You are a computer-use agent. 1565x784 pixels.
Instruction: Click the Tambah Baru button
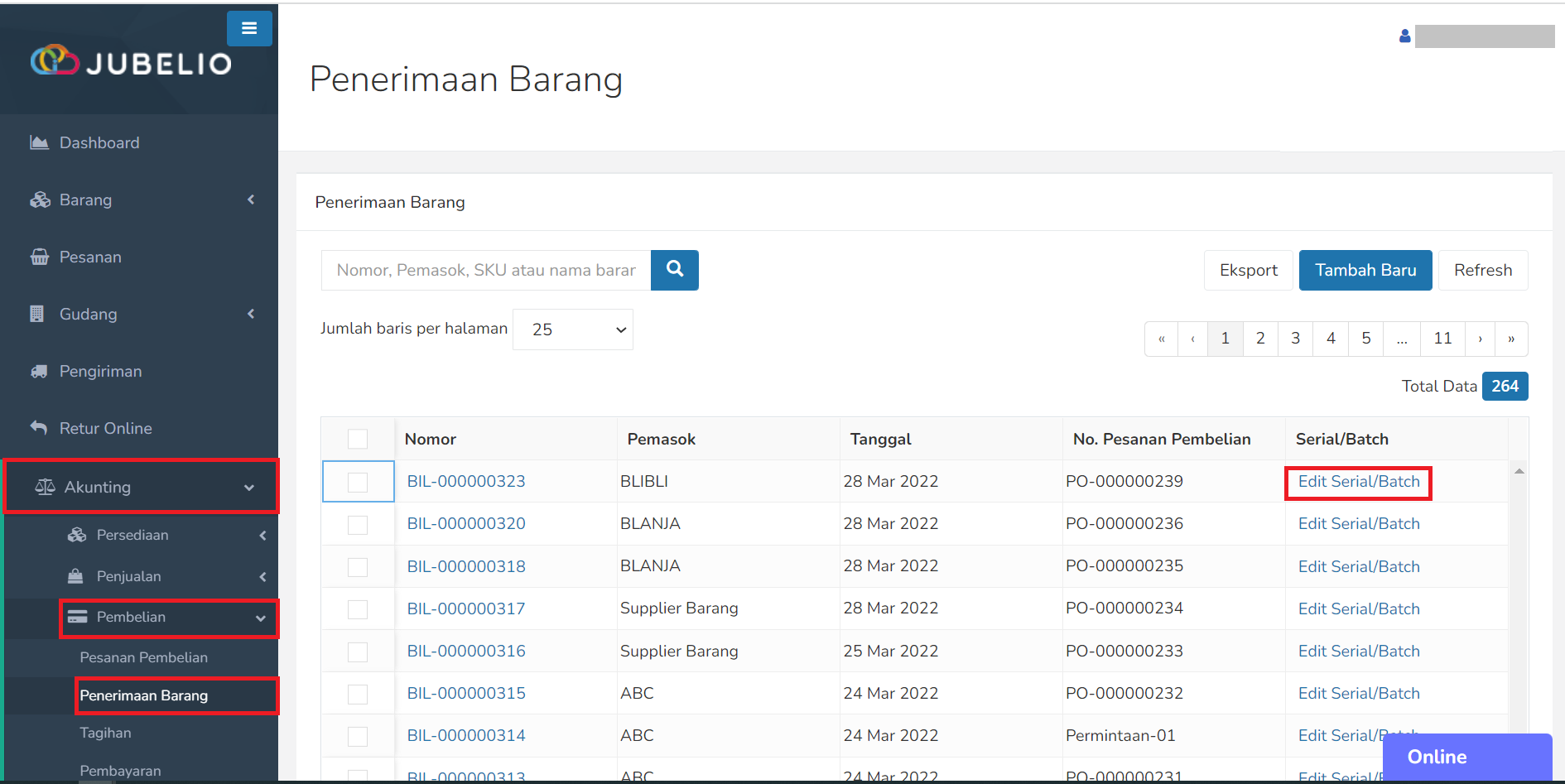tap(1365, 270)
